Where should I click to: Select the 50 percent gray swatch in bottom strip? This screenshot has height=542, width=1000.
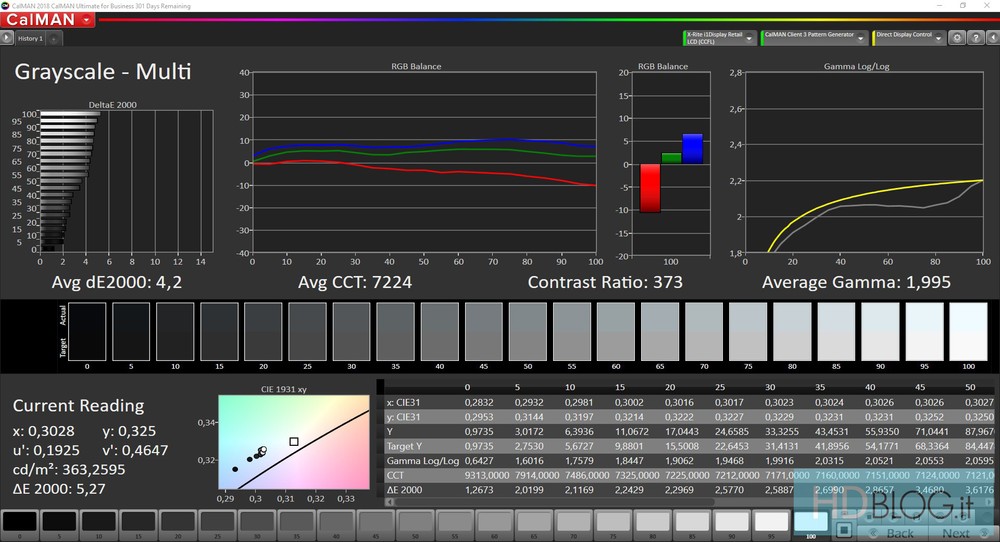(415, 522)
